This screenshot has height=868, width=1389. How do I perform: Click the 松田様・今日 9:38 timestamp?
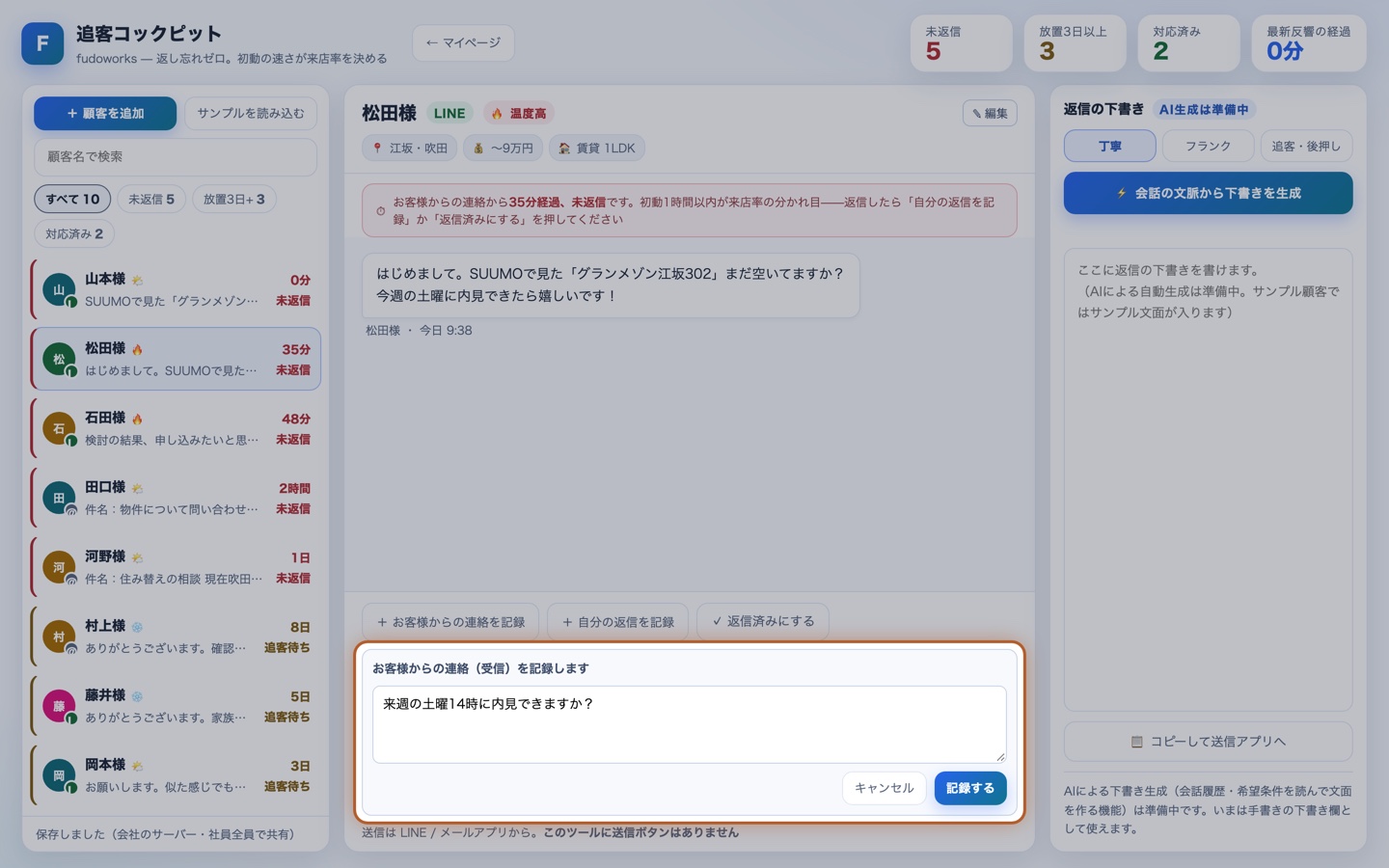[x=419, y=330]
